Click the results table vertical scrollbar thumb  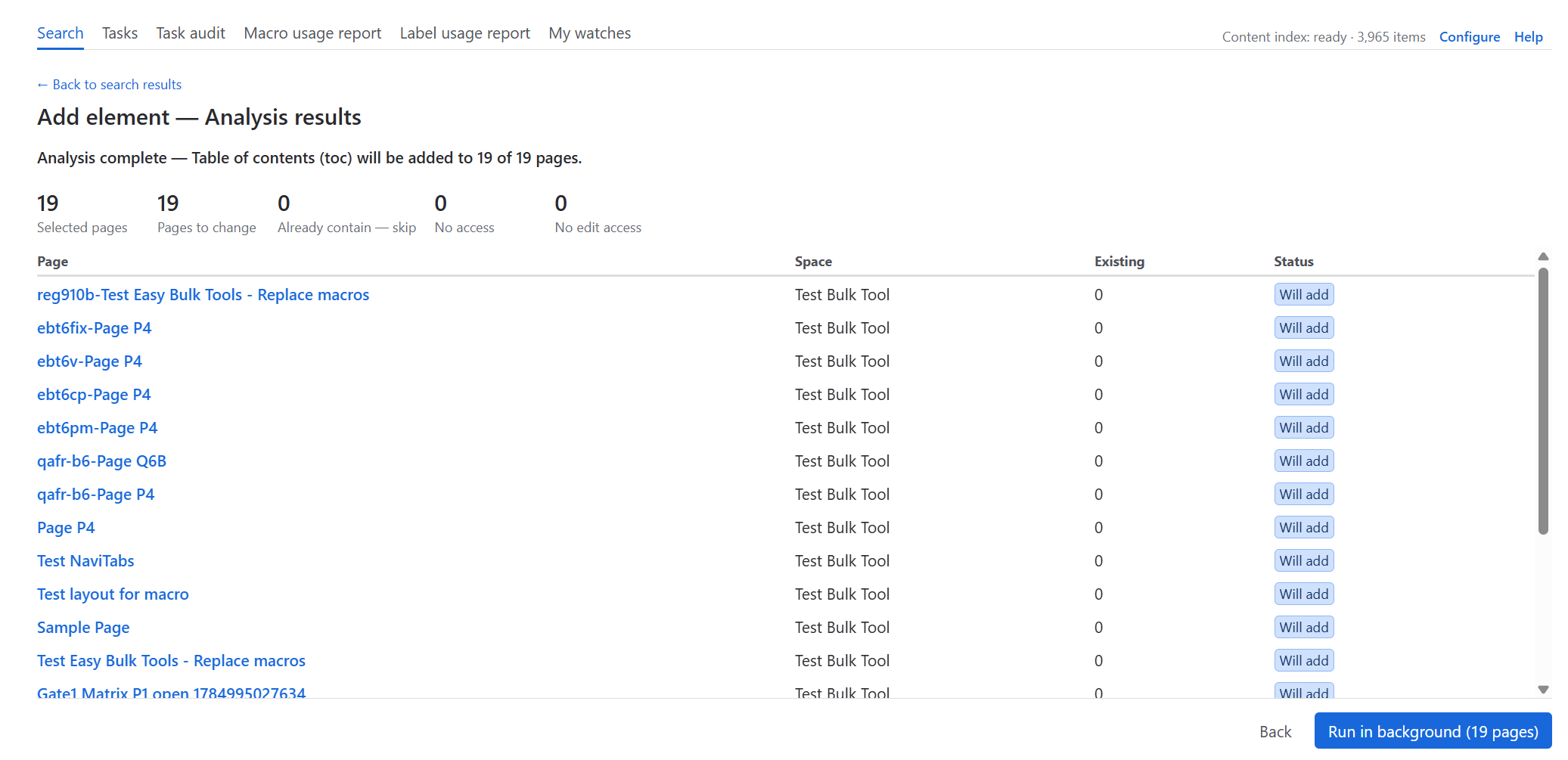(1543, 401)
